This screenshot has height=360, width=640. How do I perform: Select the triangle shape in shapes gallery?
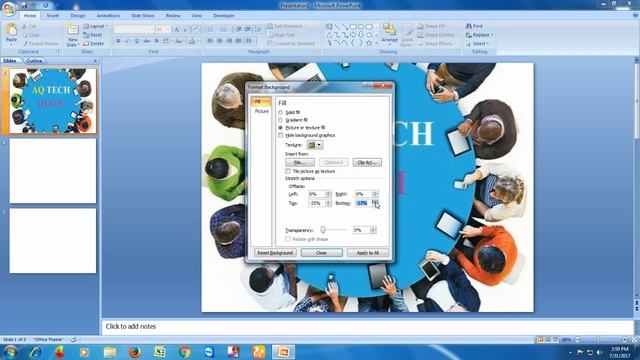[329, 35]
